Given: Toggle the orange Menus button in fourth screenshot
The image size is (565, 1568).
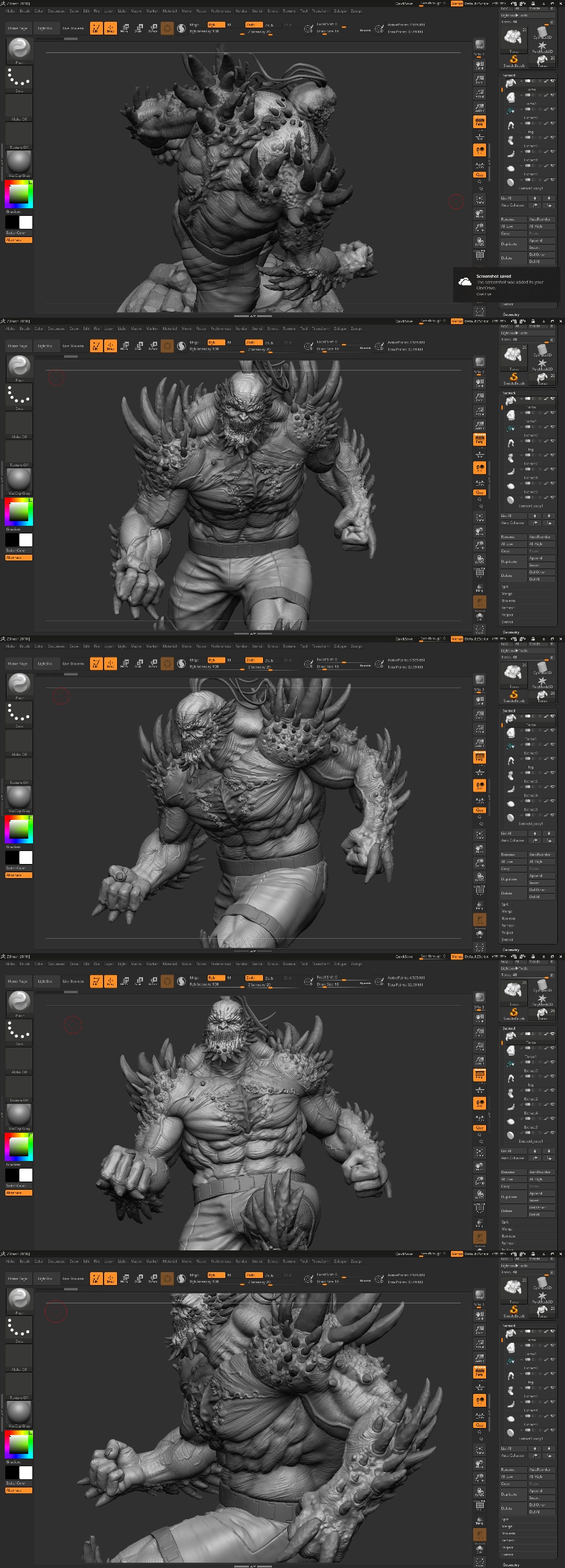Looking at the screenshot, I should point(457,957).
